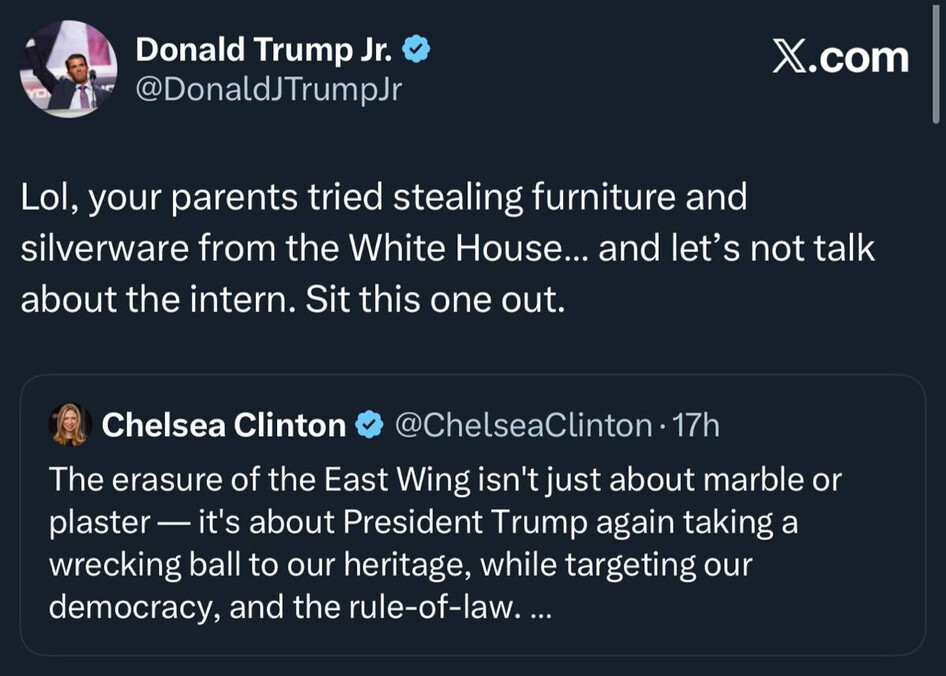This screenshot has height=676, width=946.
Task: Open Chelsea Clinton's profile name in the quote
Action: coord(224,426)
